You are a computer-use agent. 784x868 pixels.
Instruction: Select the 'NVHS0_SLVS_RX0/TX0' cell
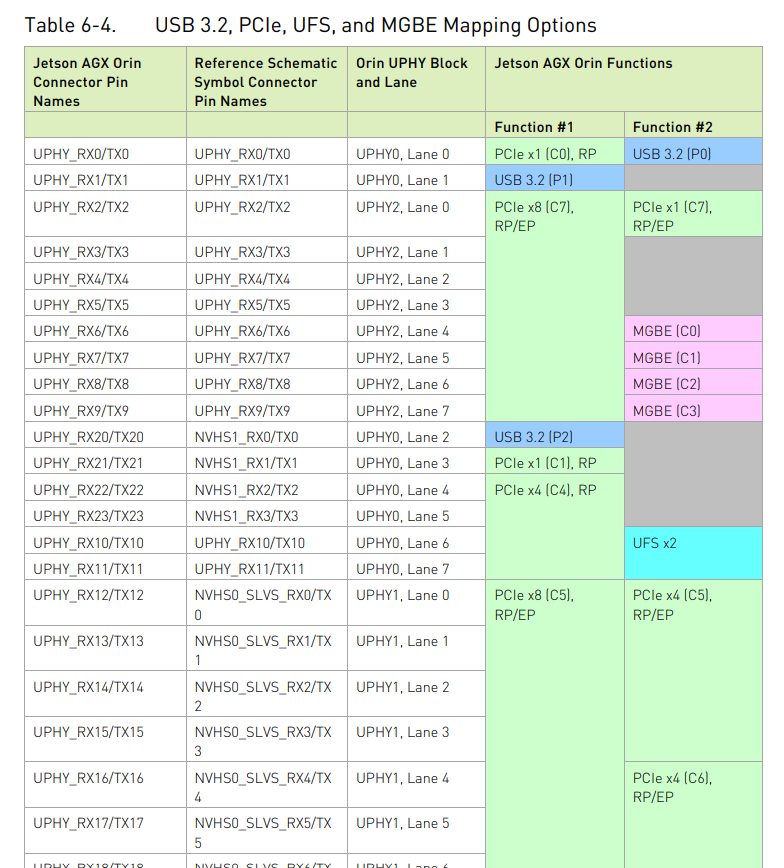(267, 603)
